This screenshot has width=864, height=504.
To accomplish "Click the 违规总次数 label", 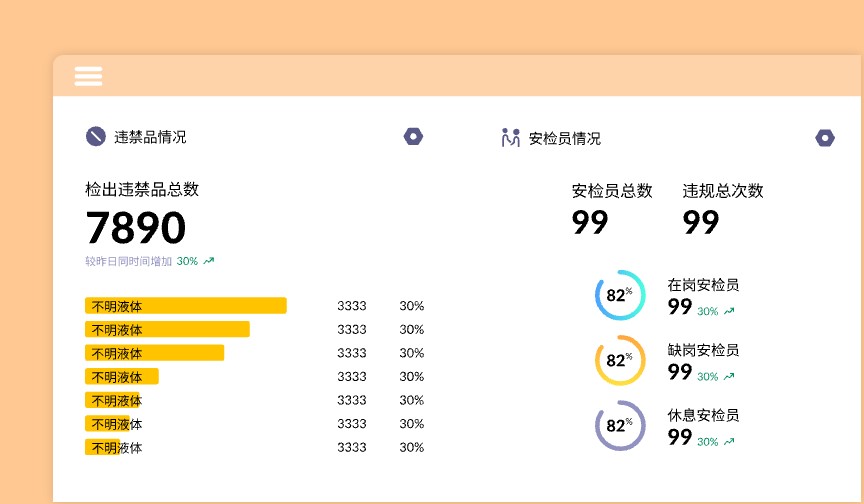I will tap(723, 191).
